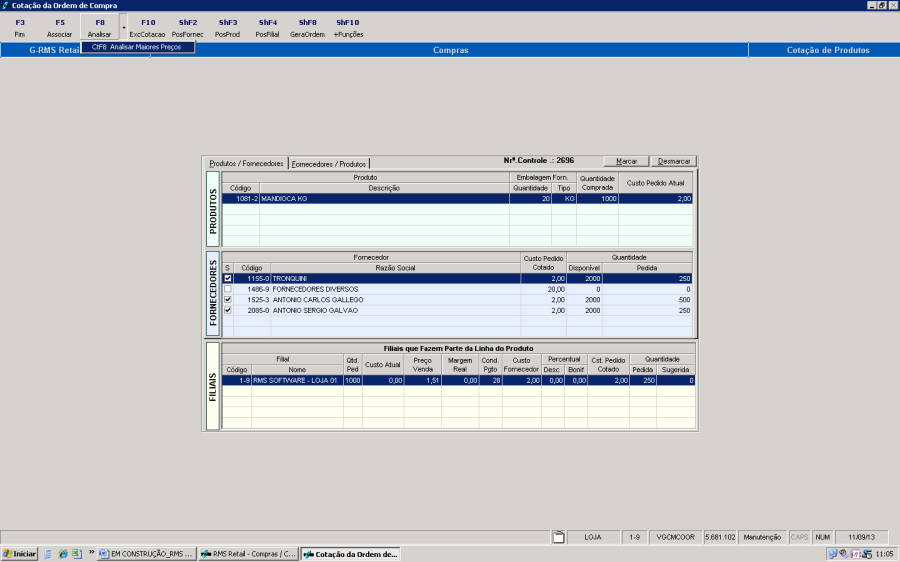Screen dimensions: 900x562
Task: Open ShF2 PosFornec from the toolbar
Action: tap(188, 27)
